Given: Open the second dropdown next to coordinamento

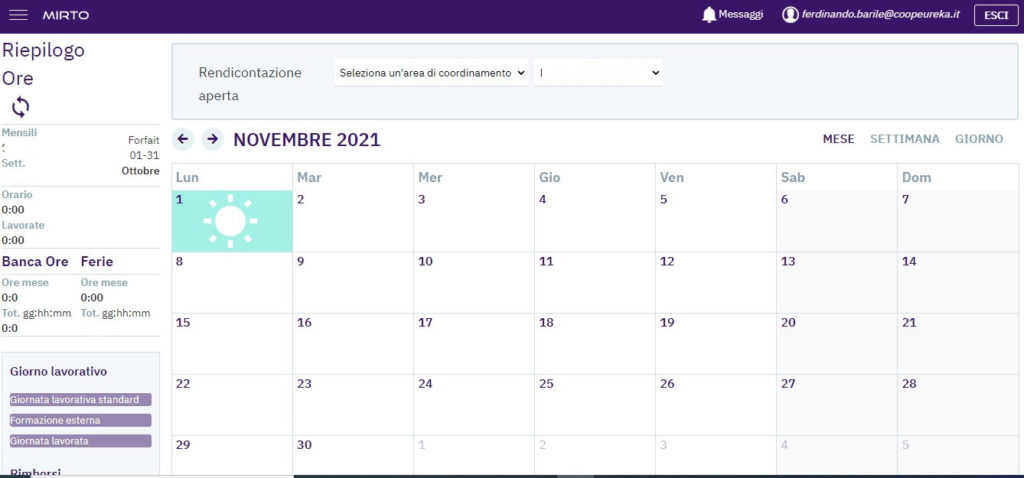Looking at the screenshot, I should click(x=598, y=73).
